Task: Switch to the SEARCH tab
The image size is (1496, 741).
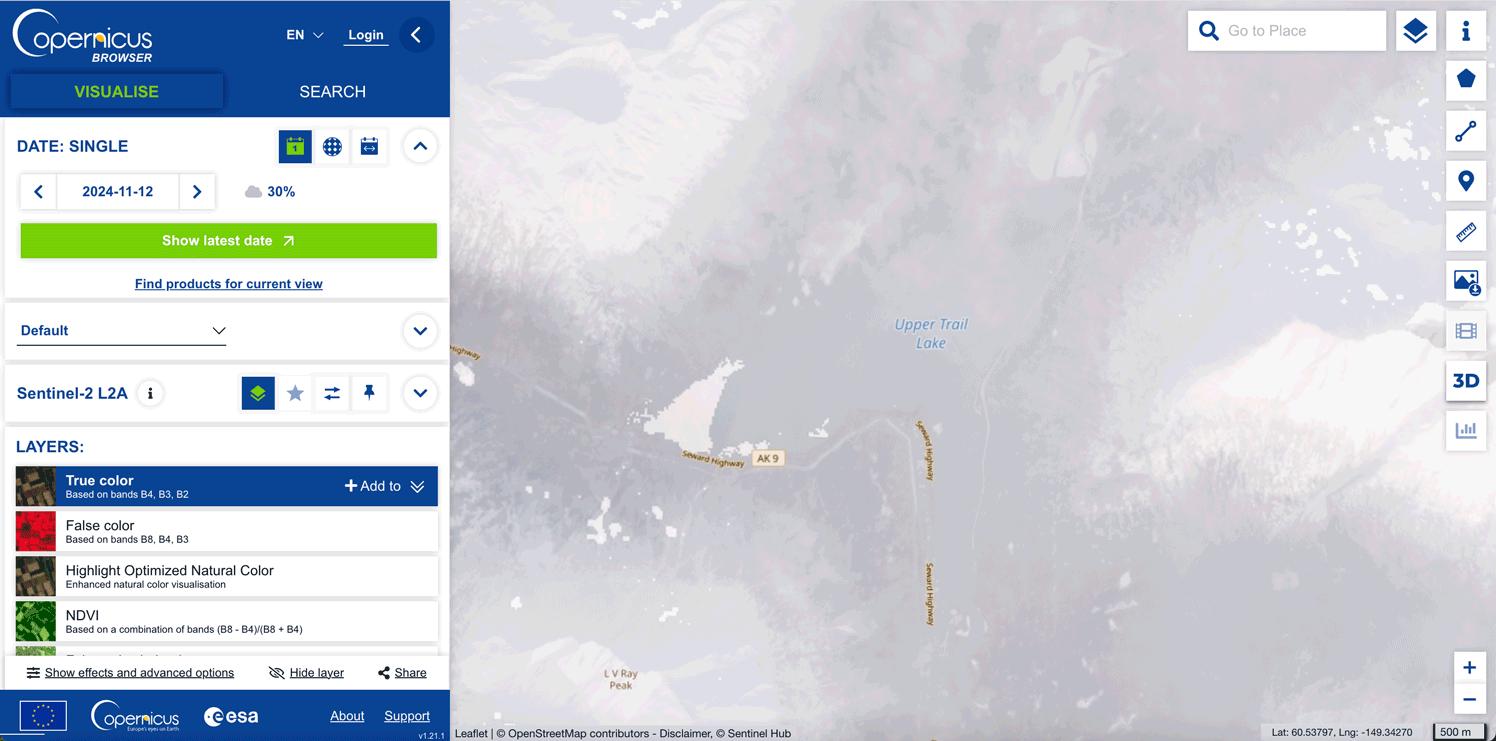Action: point(333,92)
